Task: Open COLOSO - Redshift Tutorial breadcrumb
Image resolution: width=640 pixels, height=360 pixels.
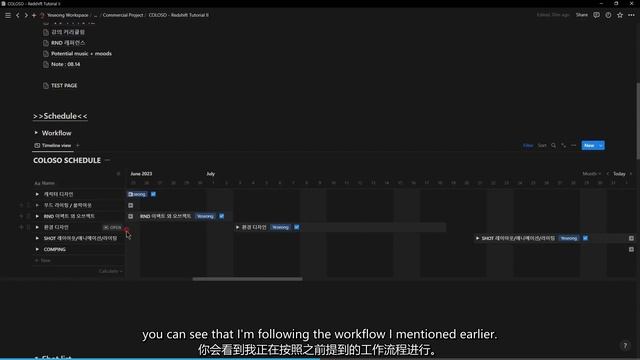Action: [178, 15]
